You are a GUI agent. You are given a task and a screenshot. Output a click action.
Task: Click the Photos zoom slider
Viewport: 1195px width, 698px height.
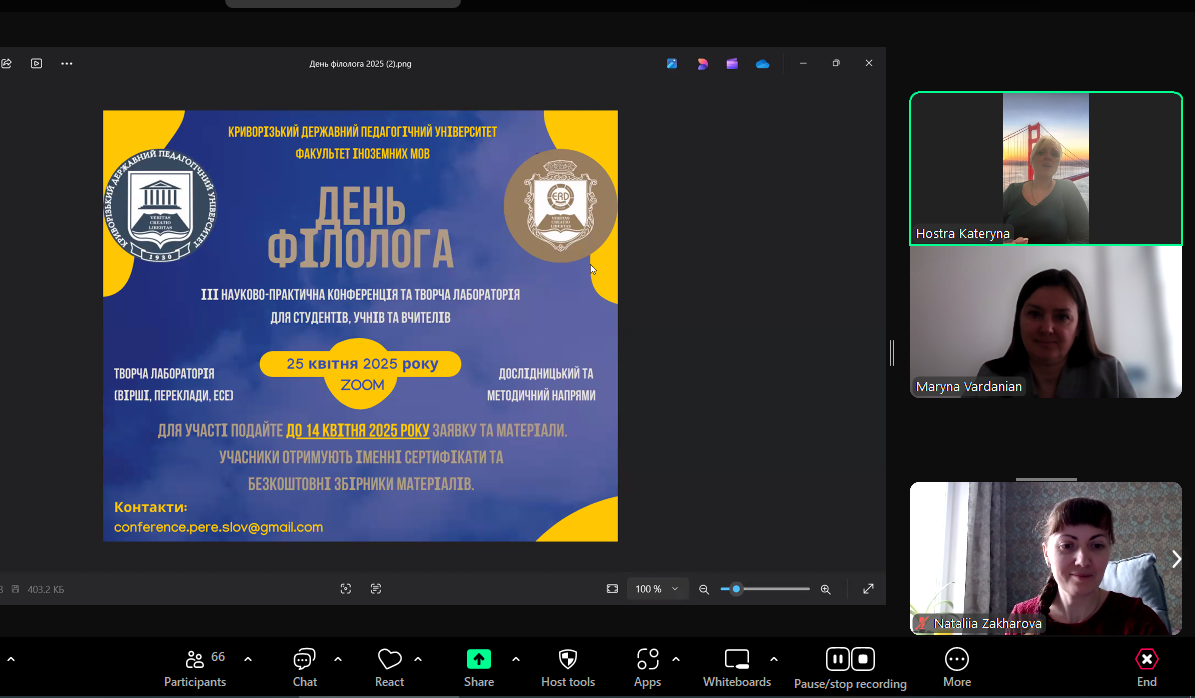[765, 589]
